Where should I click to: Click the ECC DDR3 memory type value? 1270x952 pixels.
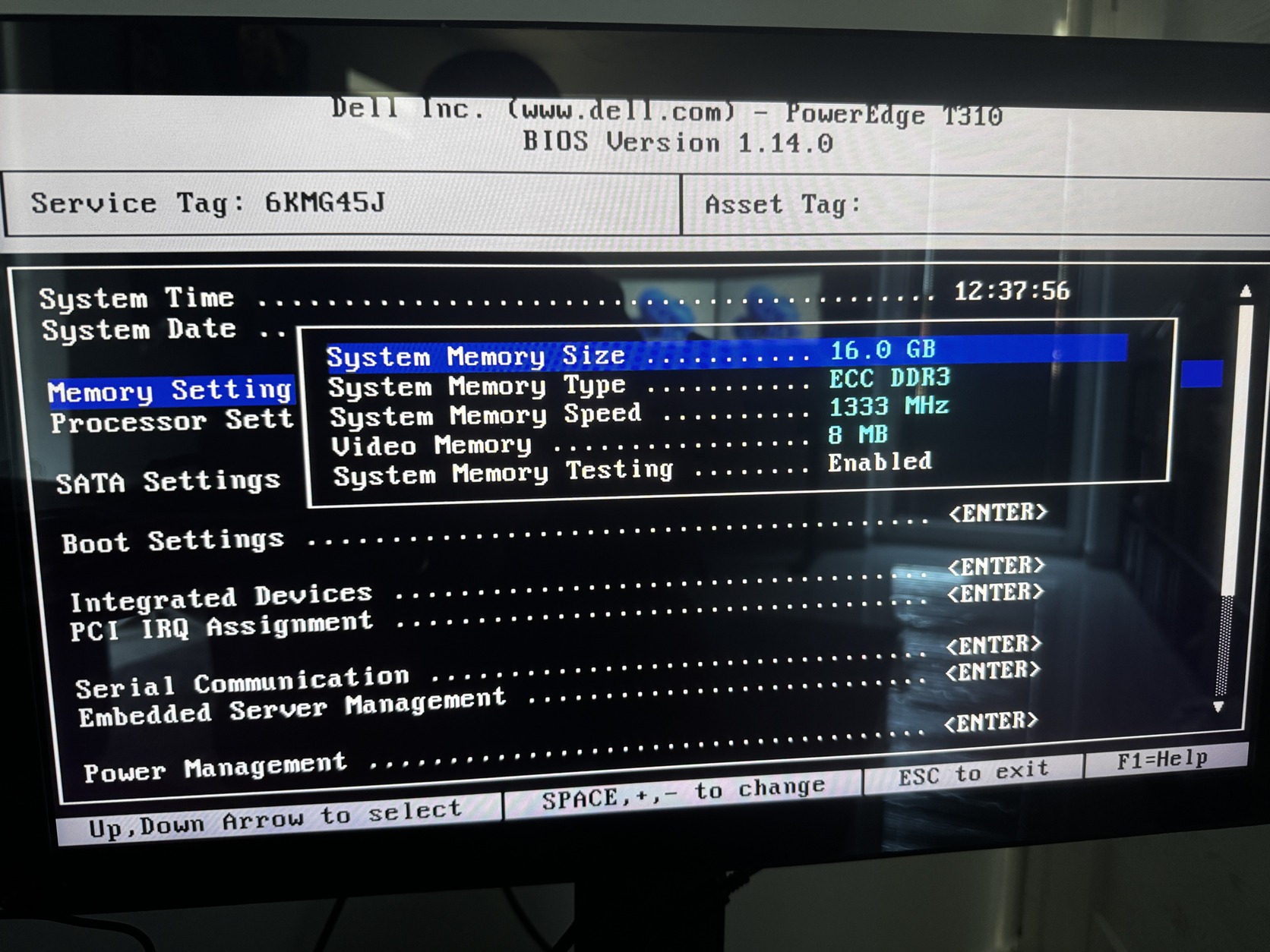(x=889, y=378)
